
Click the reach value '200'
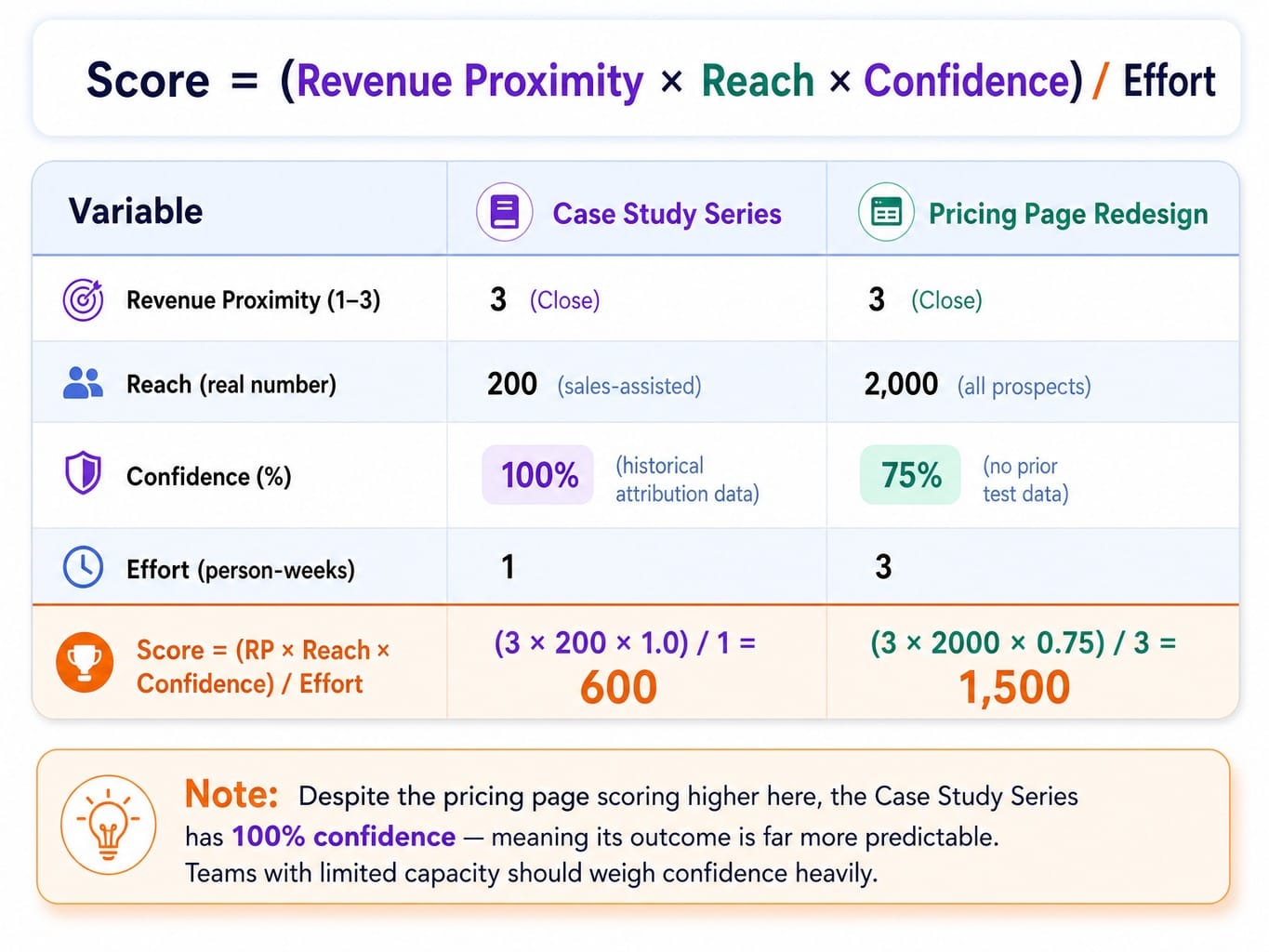coord(512,383)
